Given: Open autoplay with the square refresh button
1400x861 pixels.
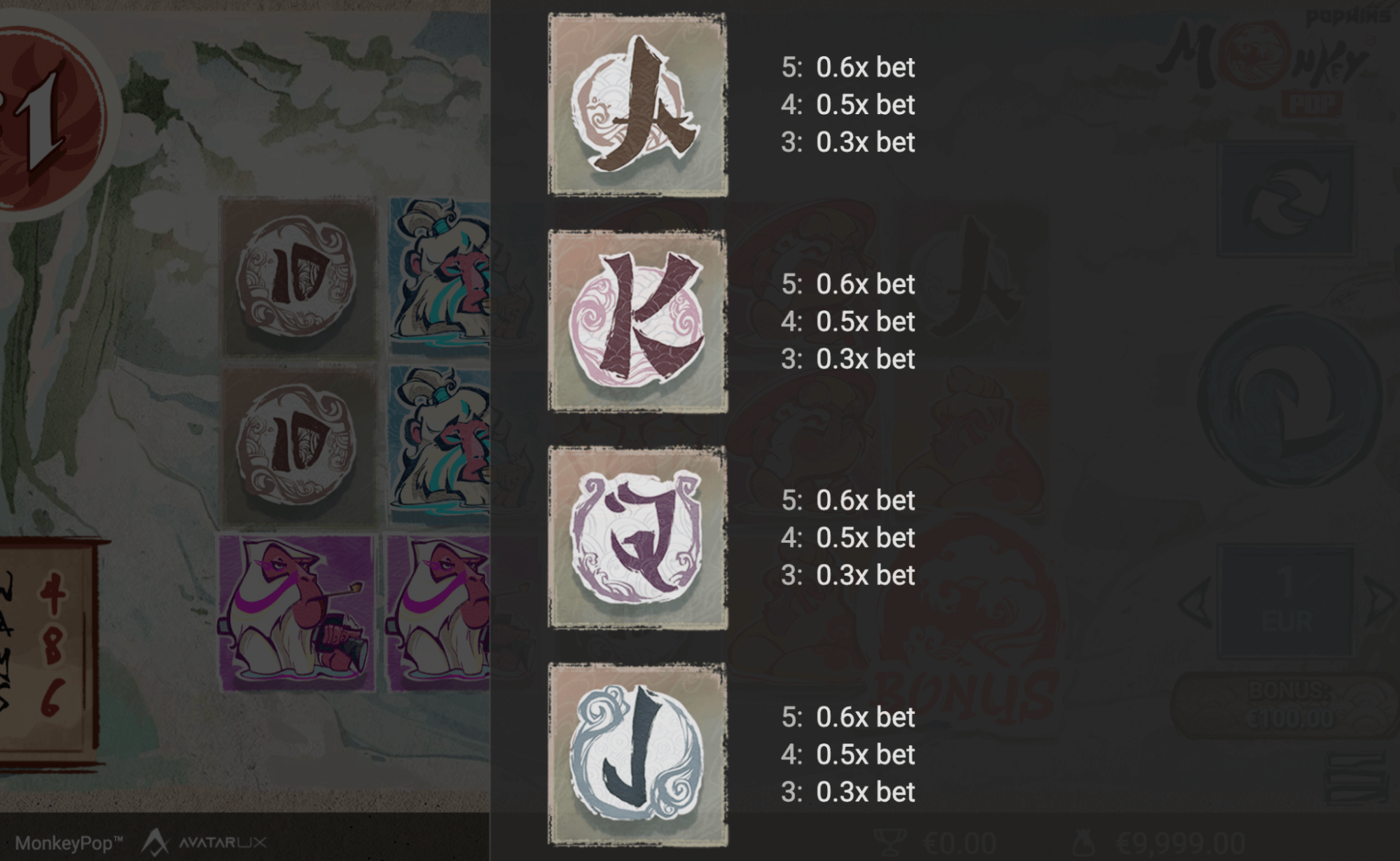Looking at the screenshot, I should coord(1287,200).
